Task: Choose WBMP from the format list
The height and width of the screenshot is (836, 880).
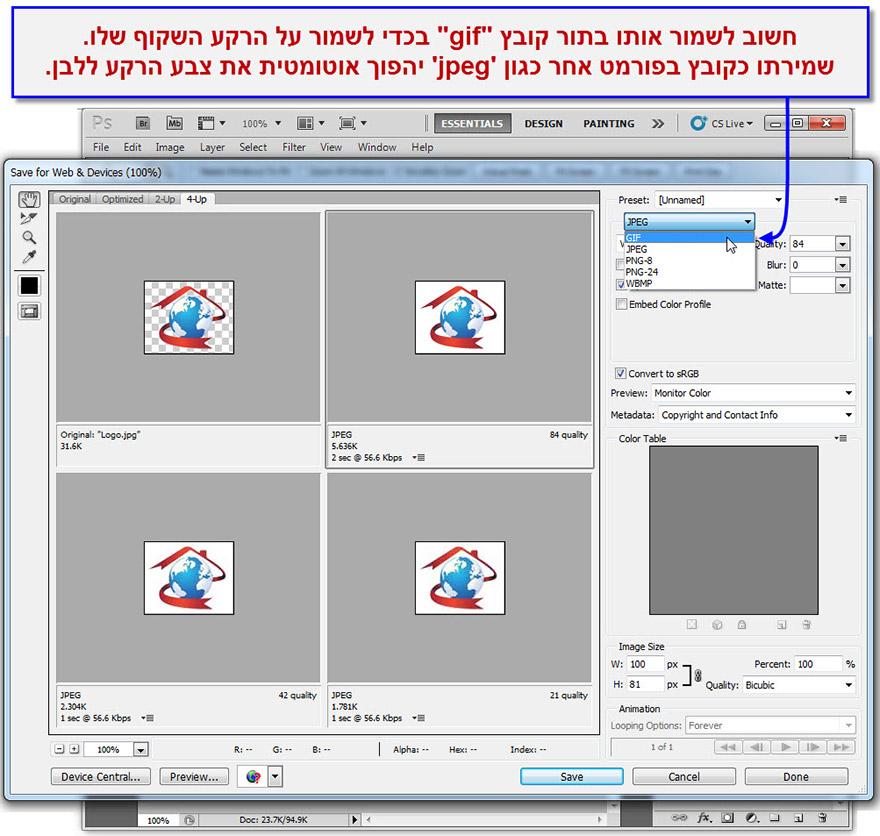Action: click(689, 283)
